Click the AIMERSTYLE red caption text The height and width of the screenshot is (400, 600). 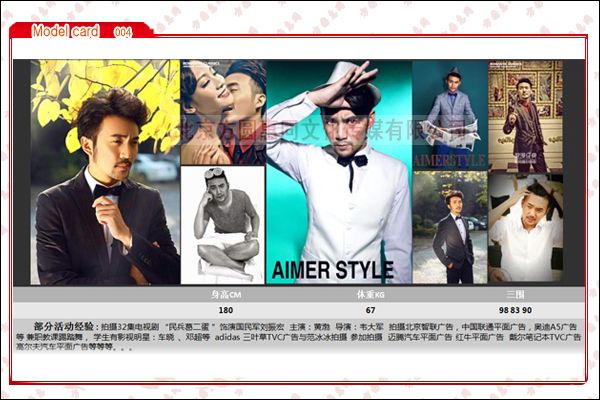[x=449, y=160]
